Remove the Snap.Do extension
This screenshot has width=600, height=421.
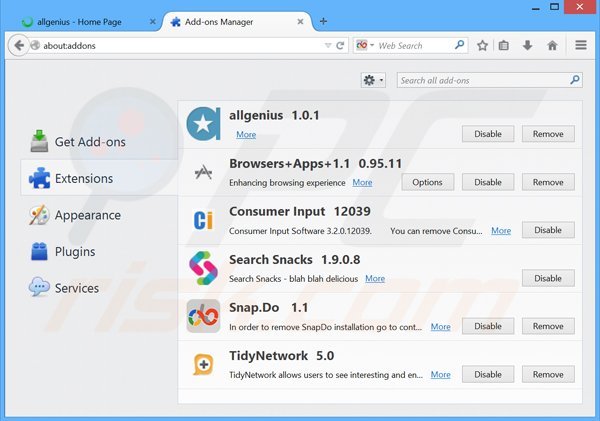click(548, 326)
